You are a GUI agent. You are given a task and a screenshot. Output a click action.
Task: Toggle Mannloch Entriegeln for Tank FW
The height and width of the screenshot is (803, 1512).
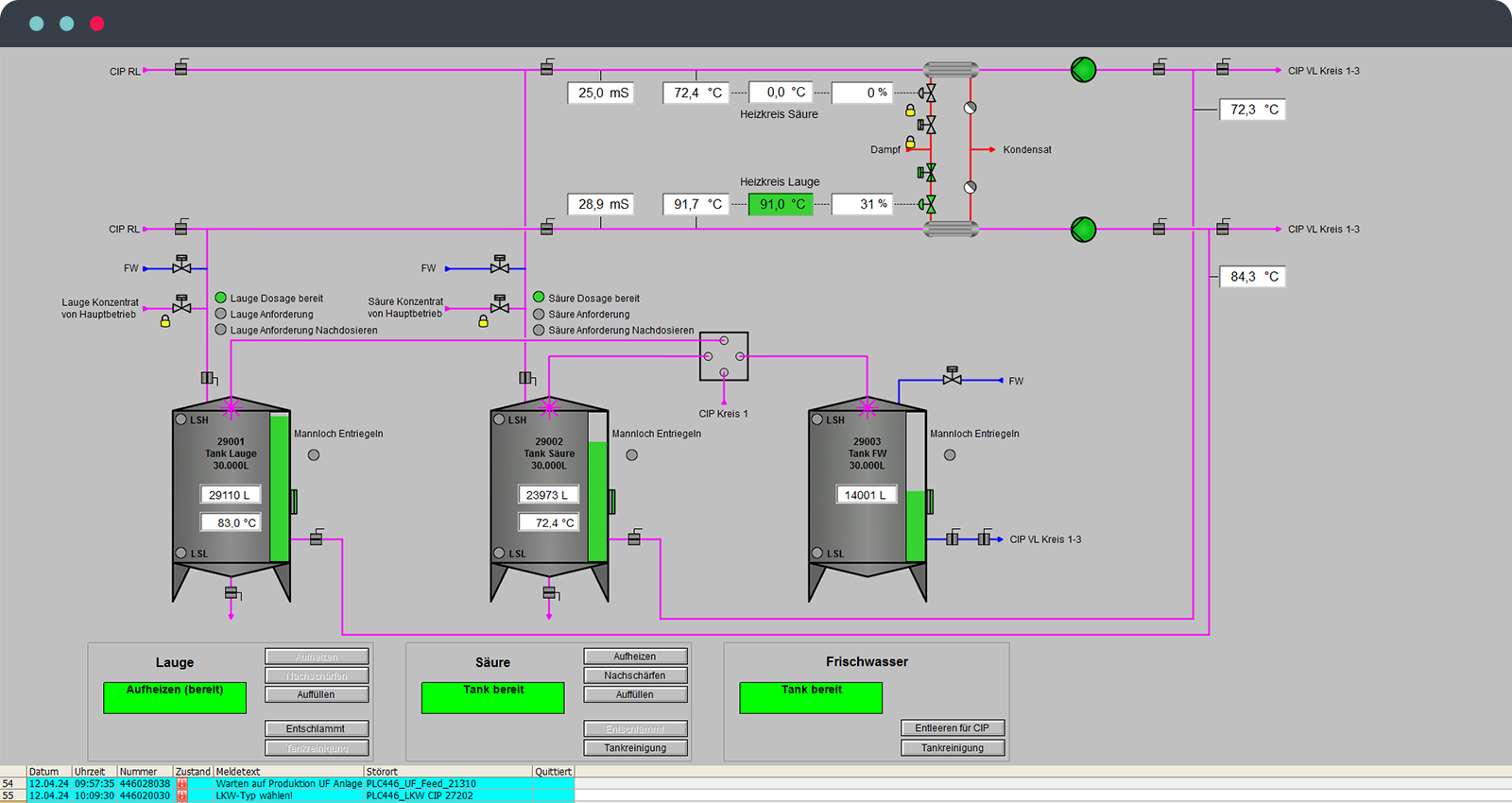[x=950, y=455]
